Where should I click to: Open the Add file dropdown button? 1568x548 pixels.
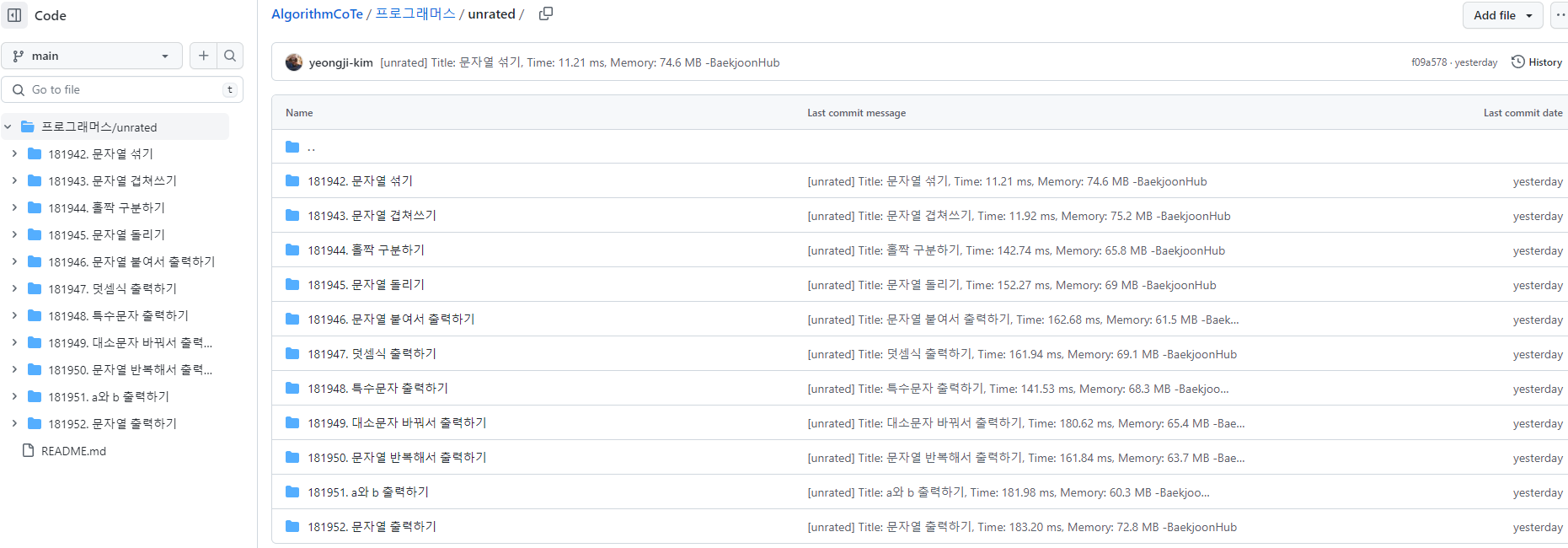(1503, 15)
